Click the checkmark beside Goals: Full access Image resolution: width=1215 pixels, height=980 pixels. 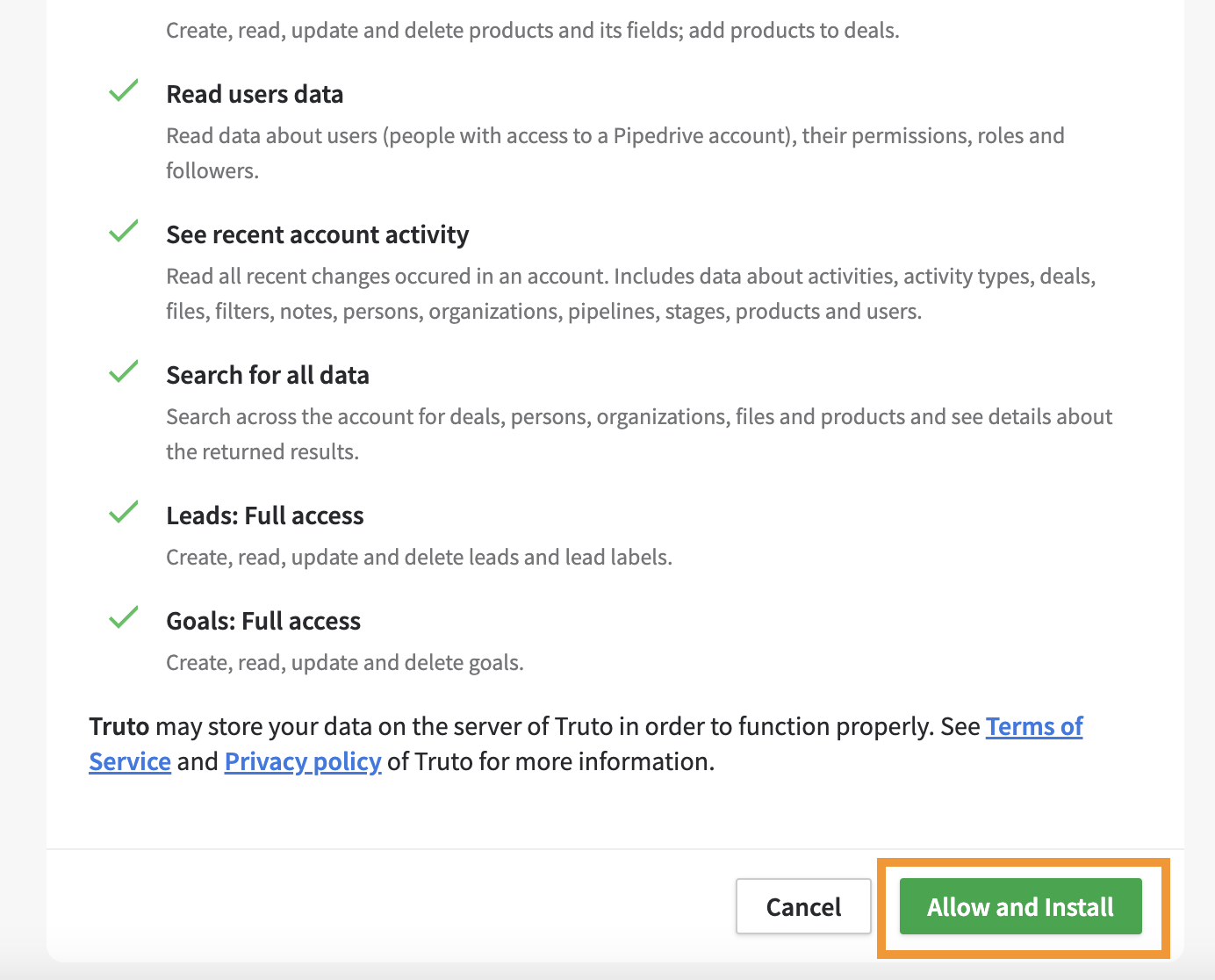pyautogui.click(x=124, y=617)
